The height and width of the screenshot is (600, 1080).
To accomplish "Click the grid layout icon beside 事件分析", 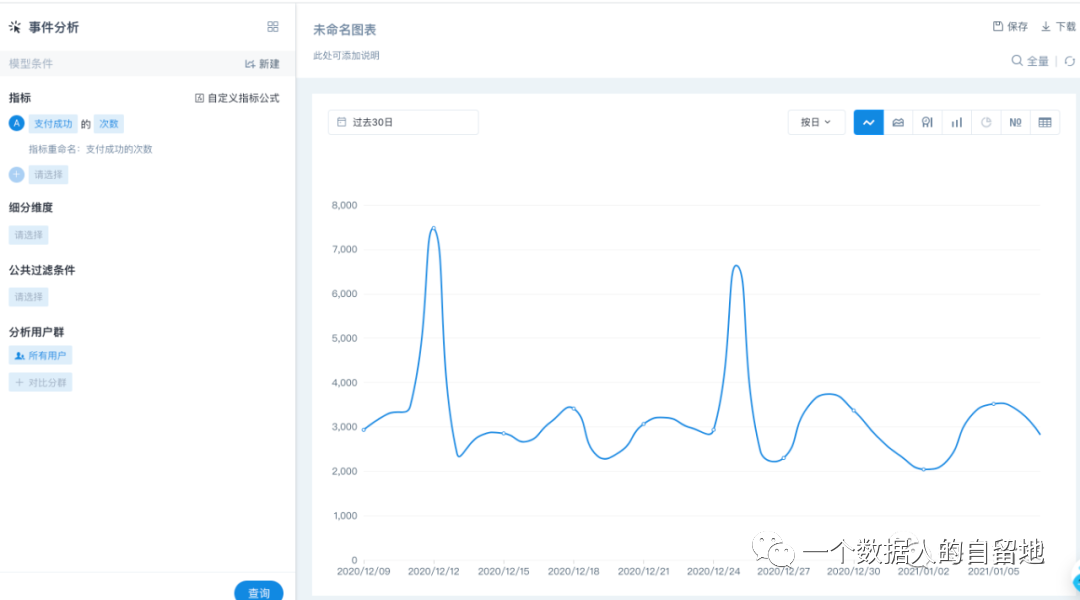I will (273, 27).
